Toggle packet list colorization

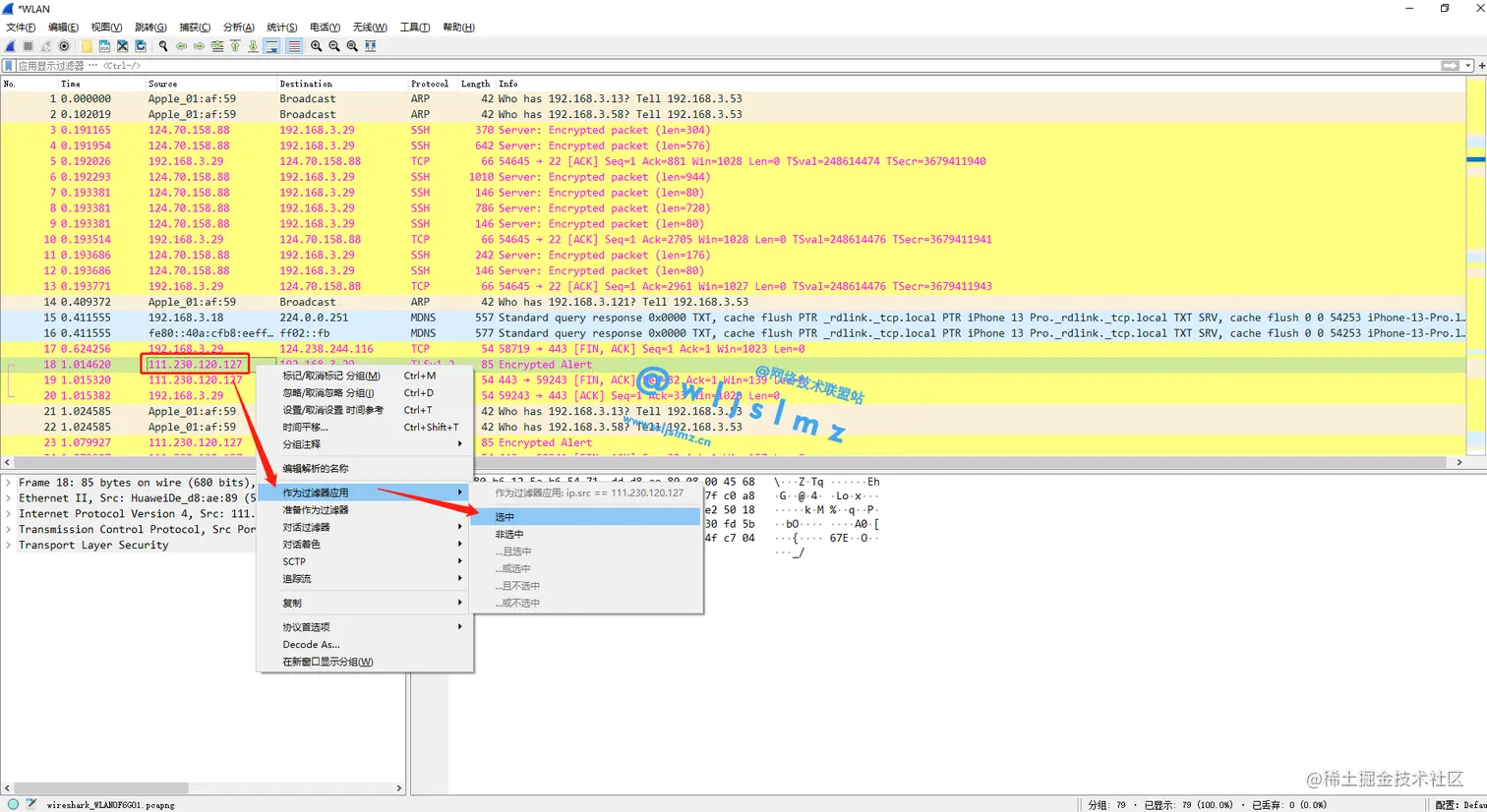pos(294,46)
